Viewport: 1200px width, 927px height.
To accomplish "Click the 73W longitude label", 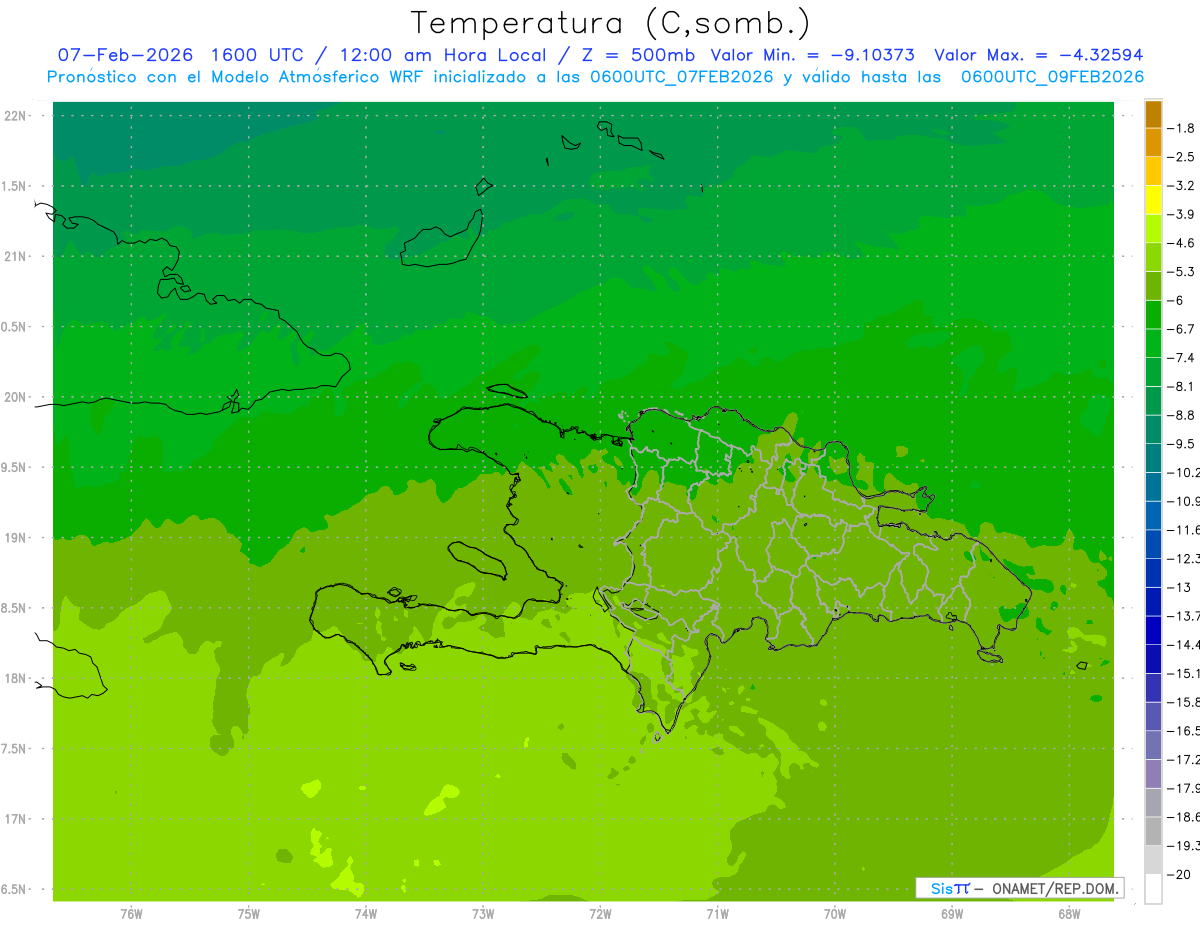I will coord(483,914).
